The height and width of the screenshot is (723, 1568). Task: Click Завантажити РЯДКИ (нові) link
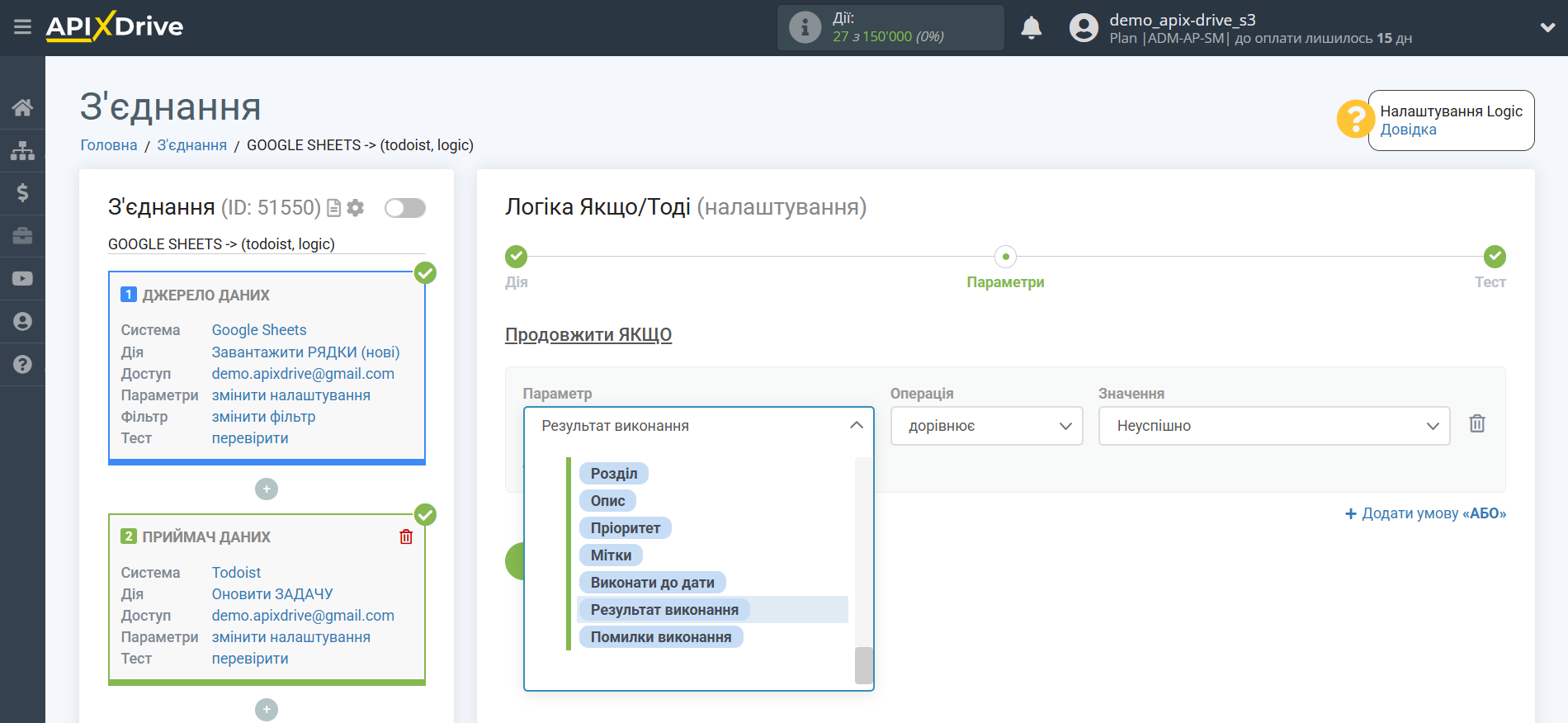[305, 352]
